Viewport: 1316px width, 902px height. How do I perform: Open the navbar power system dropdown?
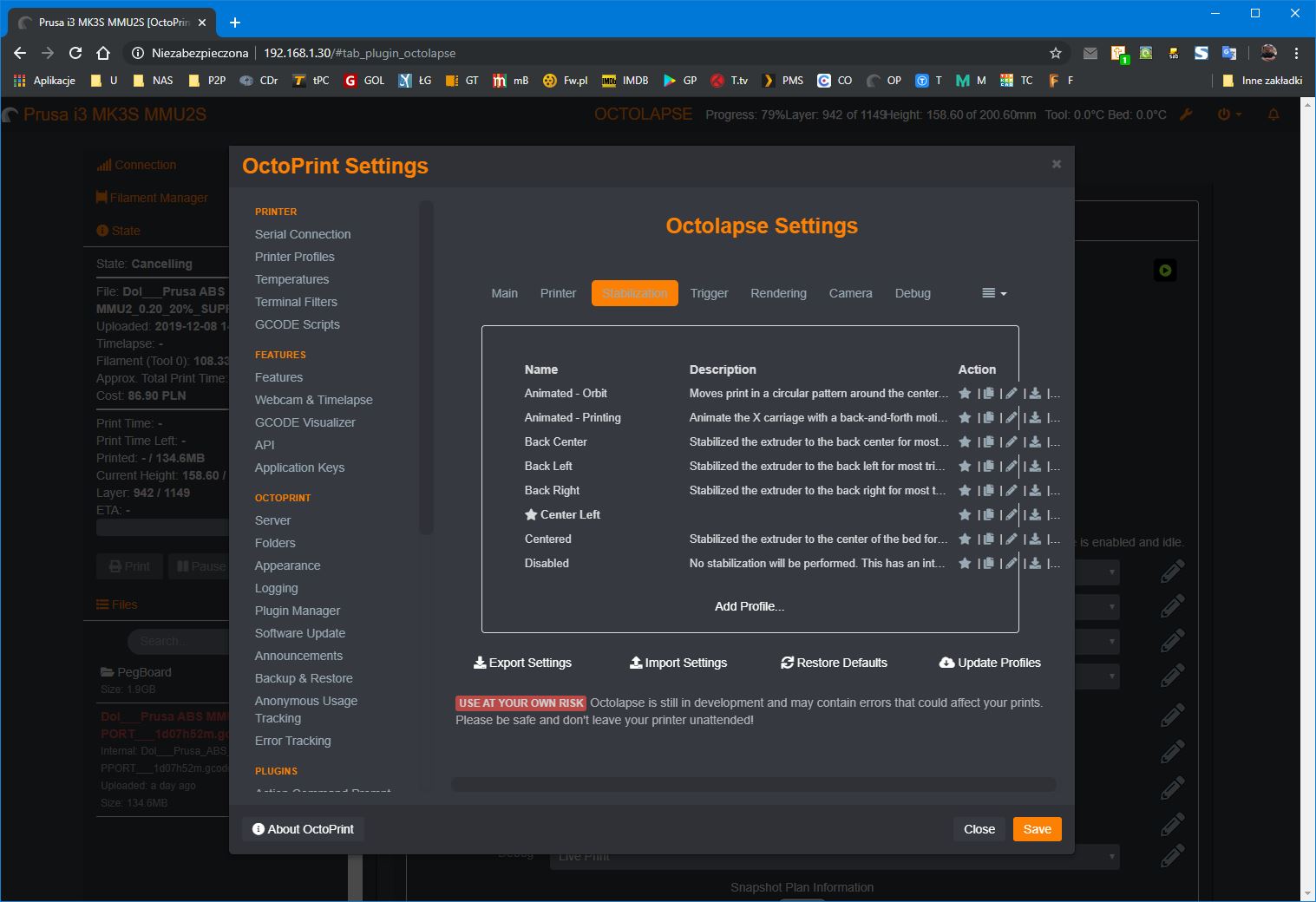(1229, 114)
